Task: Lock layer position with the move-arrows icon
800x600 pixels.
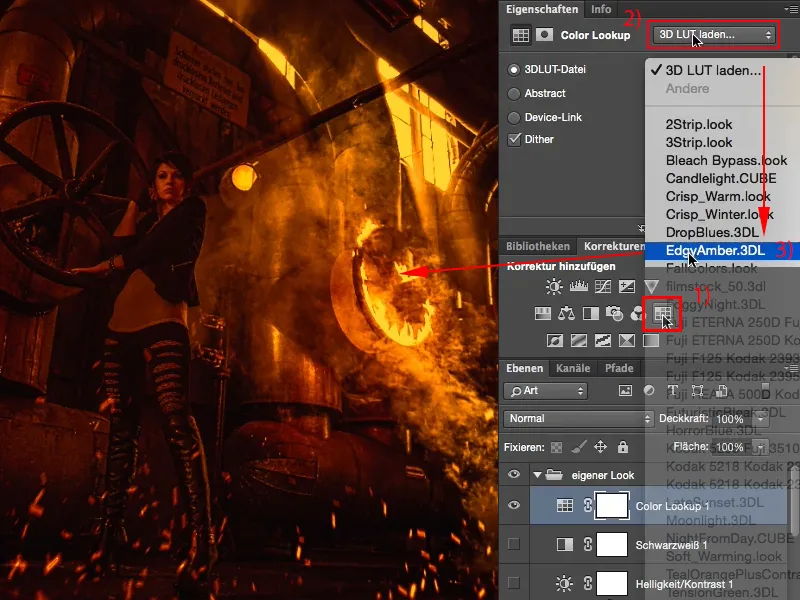Action: tap(600, 447)
